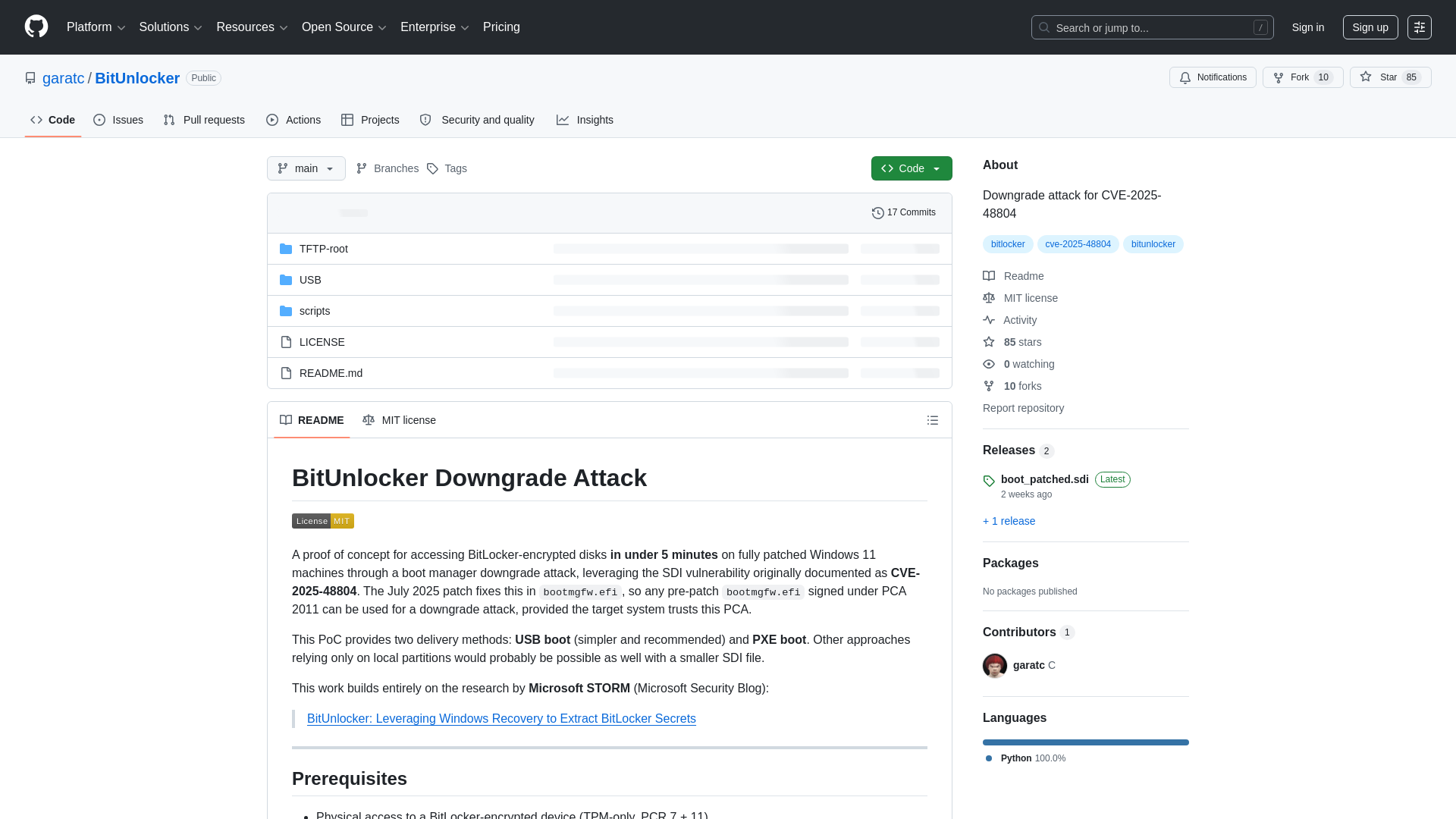Click the cve-2025-48804 topic tag

[x=1078, y=244]
